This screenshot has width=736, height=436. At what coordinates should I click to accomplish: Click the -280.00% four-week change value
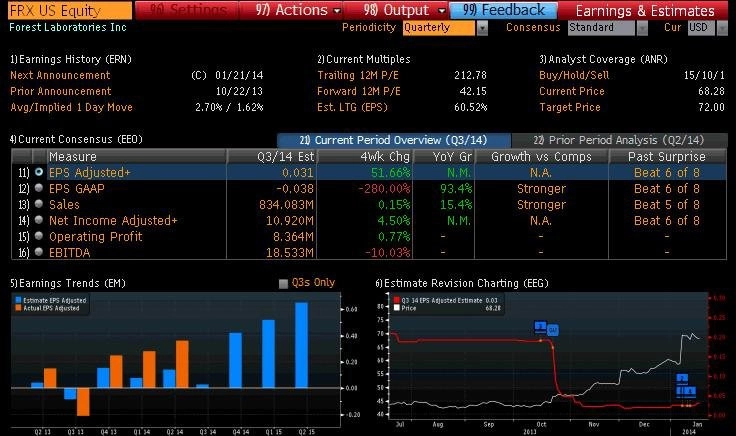point(384,189)
